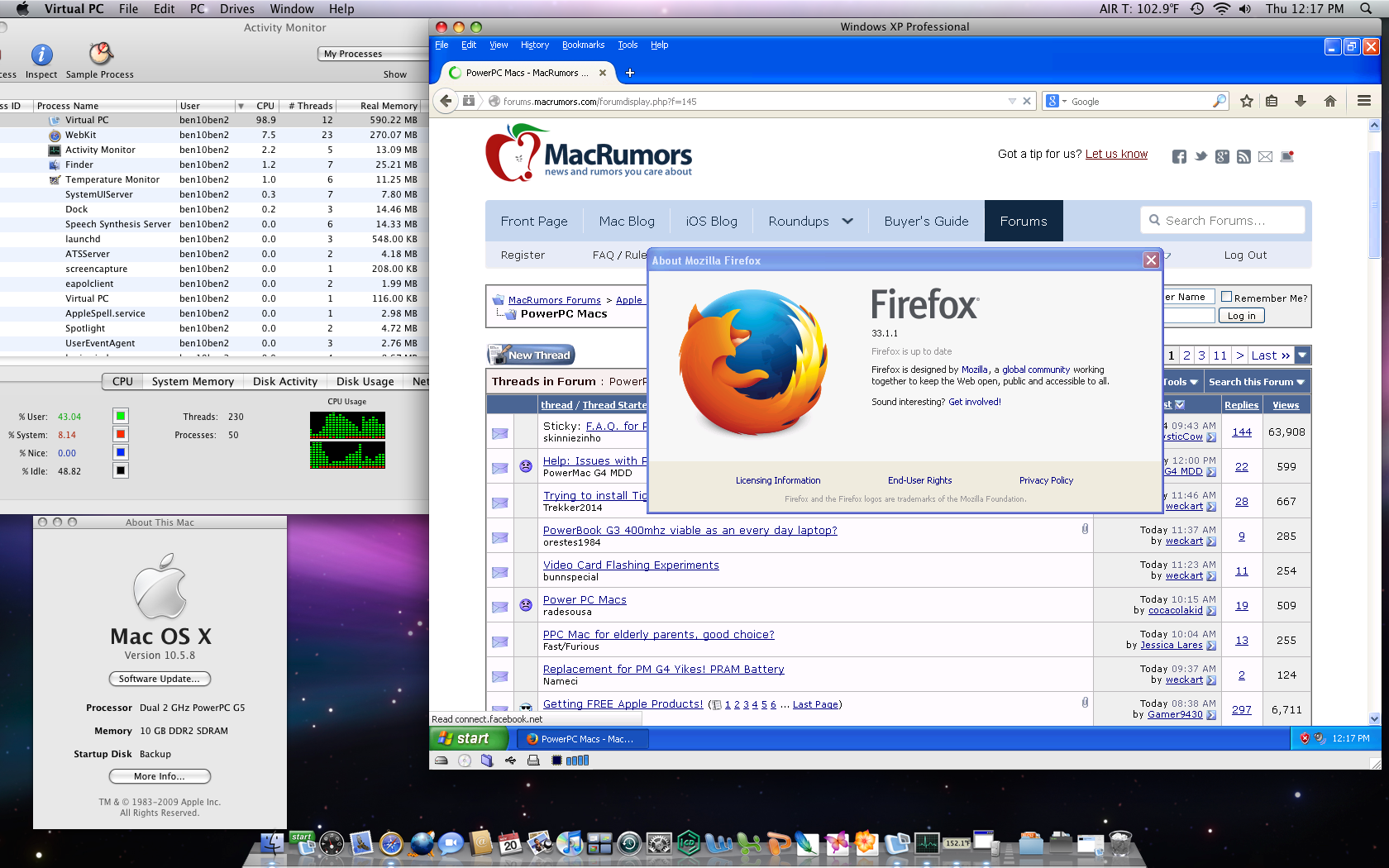Click the More Info button in About This Mac
Image resolution: width=1389 pixels, height=868 pixels.
click(160, 776)
